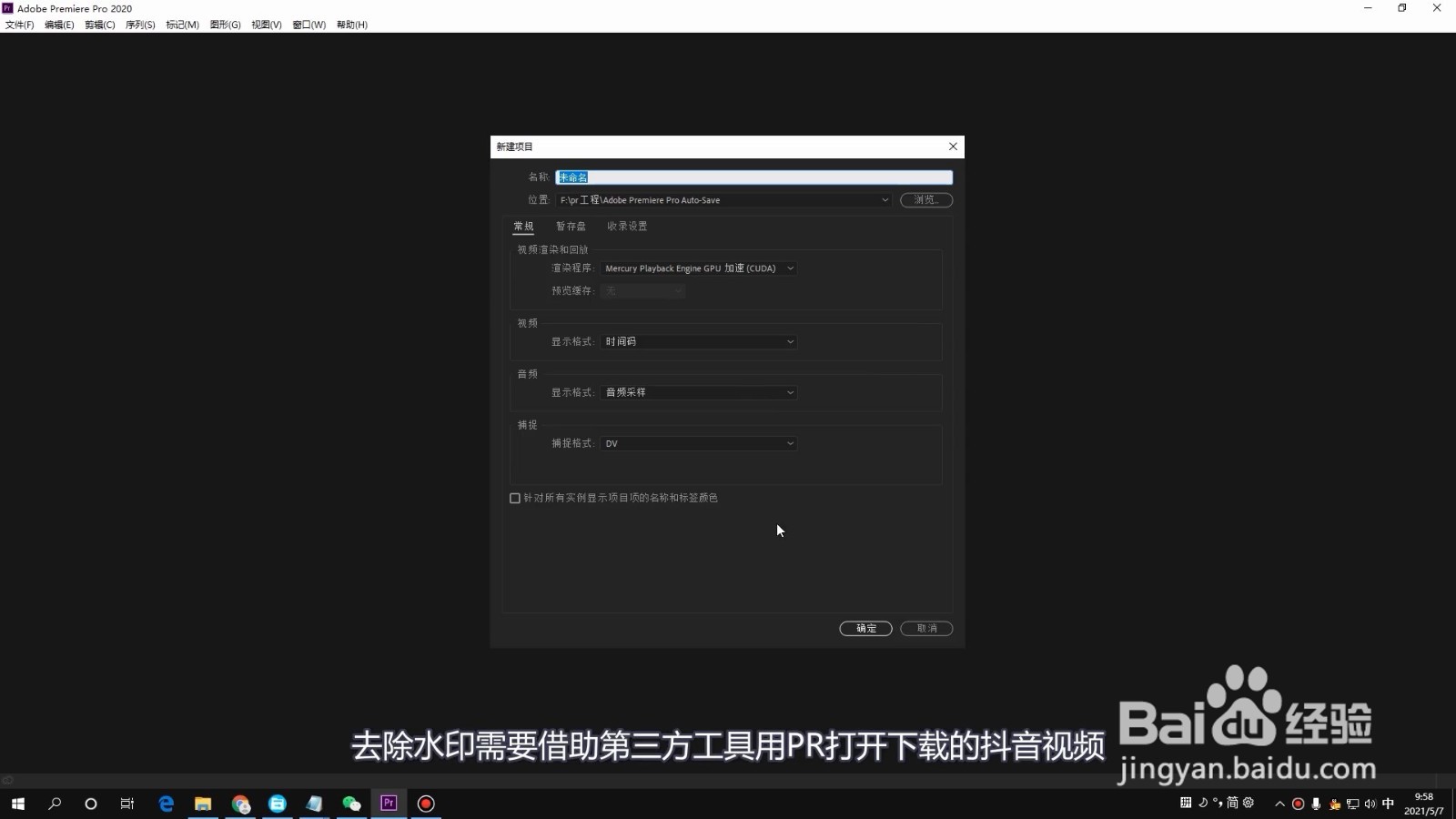This screenshot has height=819, width=1456.
Task: Open the screen recorder taskbar icon
Action: pyautogui.click(x=426, y=804)
